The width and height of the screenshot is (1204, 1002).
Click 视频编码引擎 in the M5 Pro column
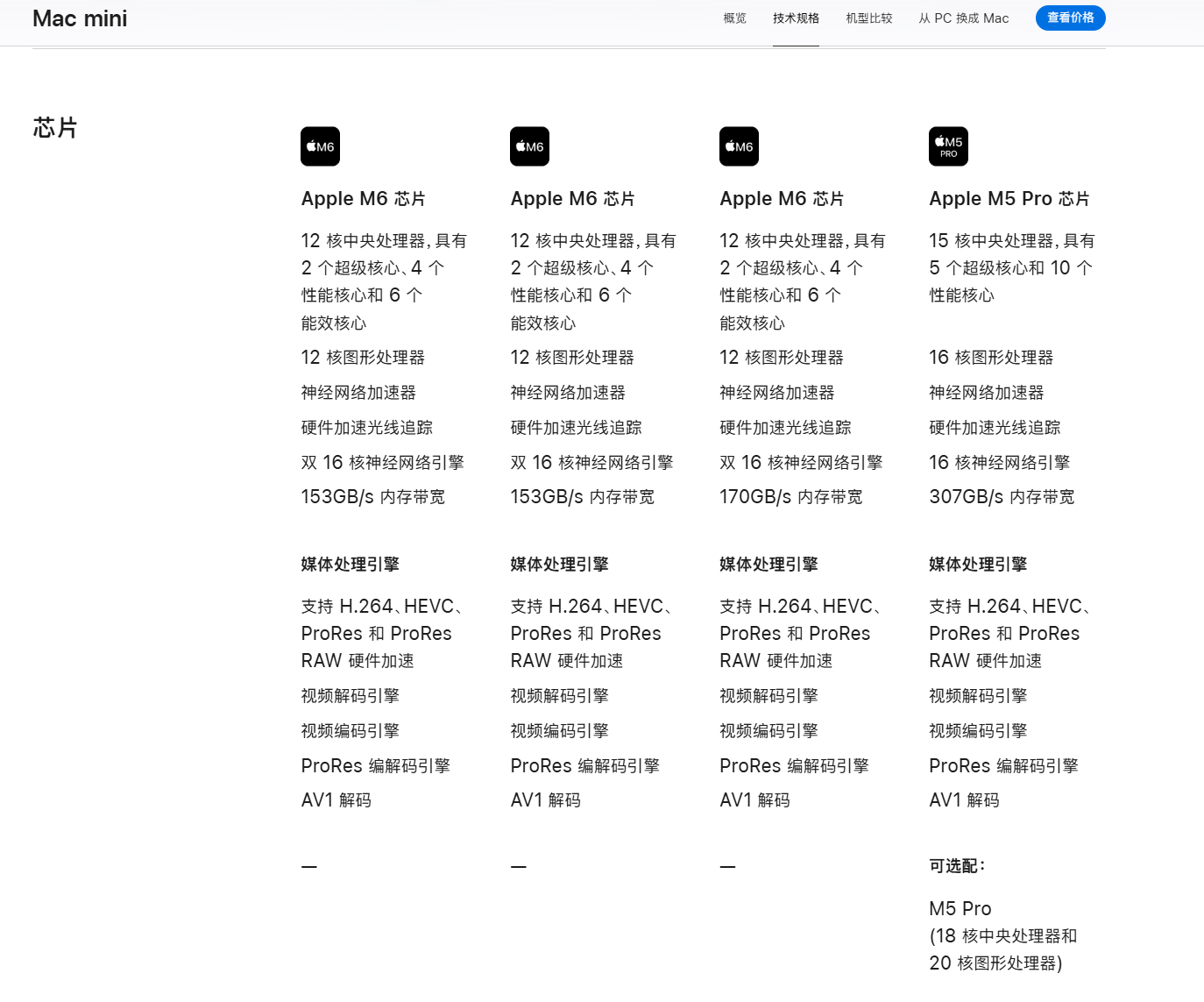978,731
